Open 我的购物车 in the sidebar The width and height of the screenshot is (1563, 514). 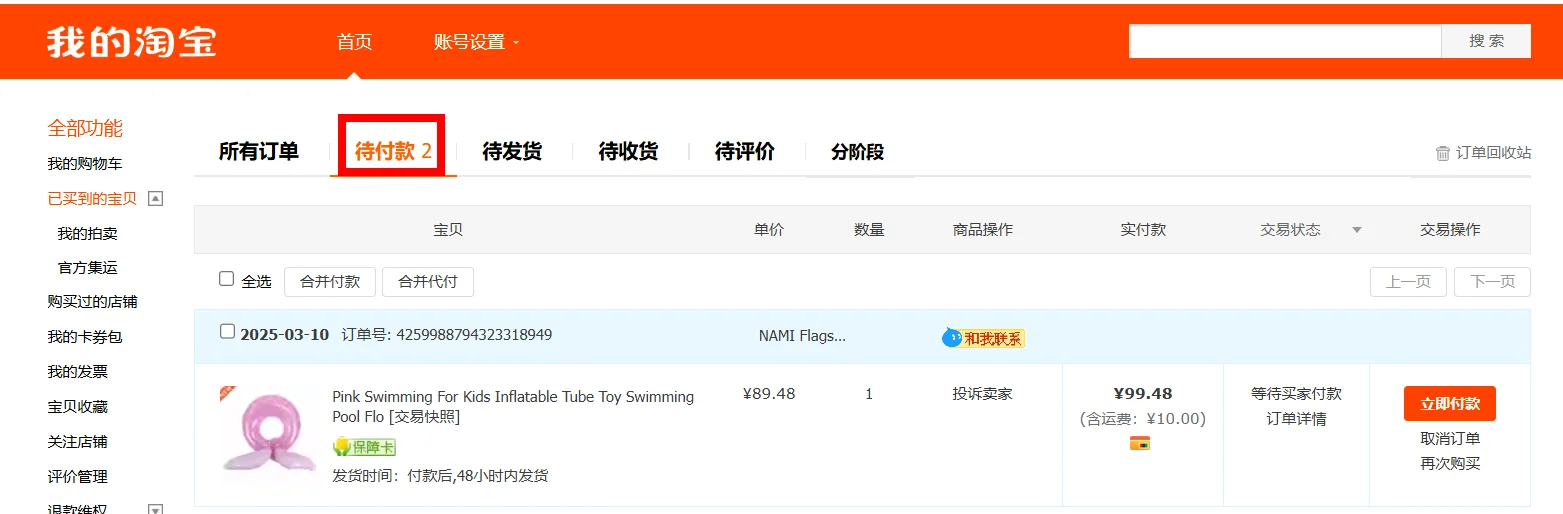coord(85,164)
